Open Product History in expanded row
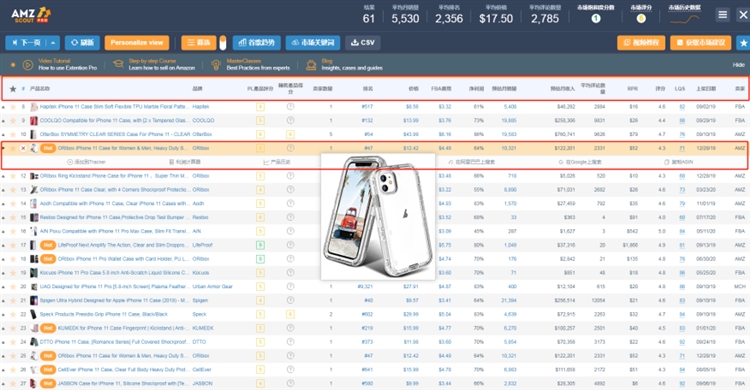750x390 pixels. (277, 162)
